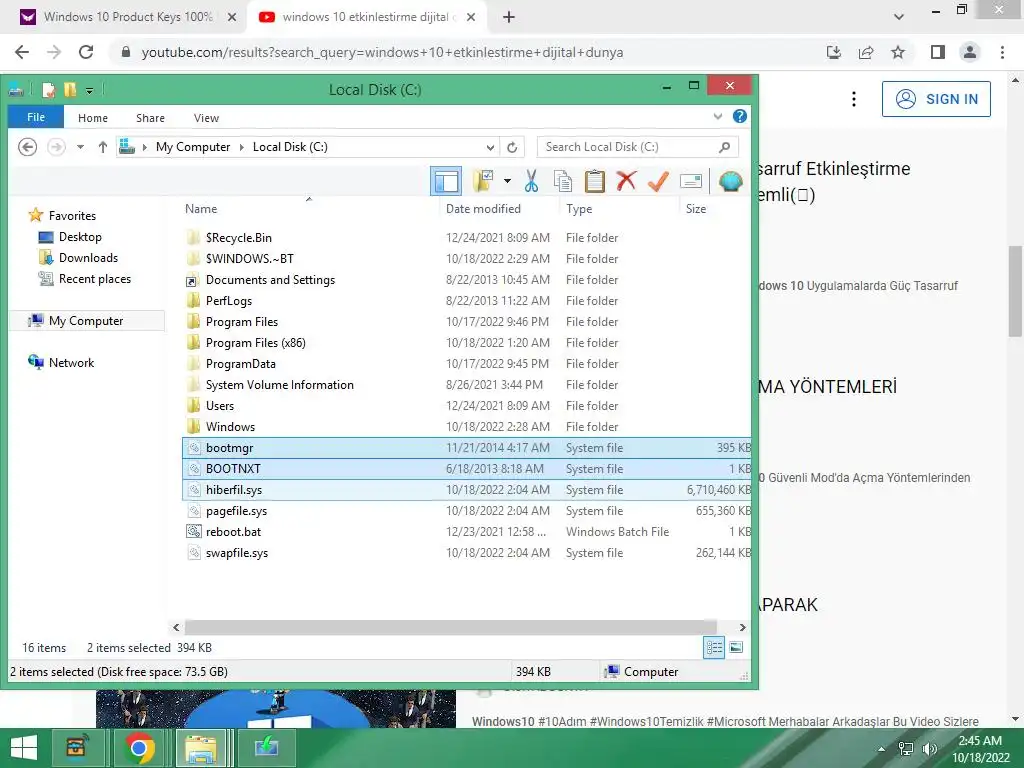Click the Search Local Disk (C:) field
1024x768 pixels.
637,147
